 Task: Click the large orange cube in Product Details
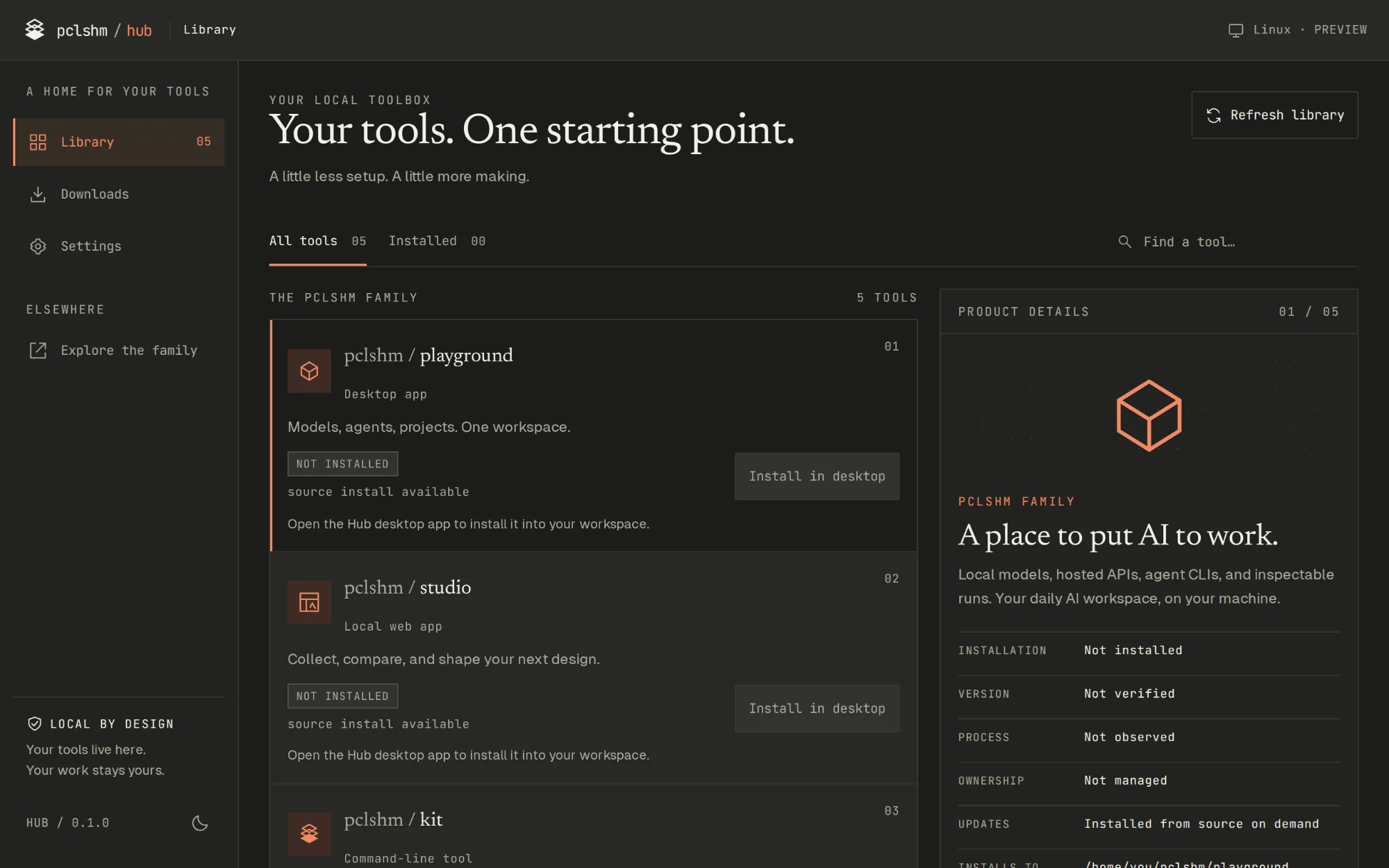coord(1149,415)
